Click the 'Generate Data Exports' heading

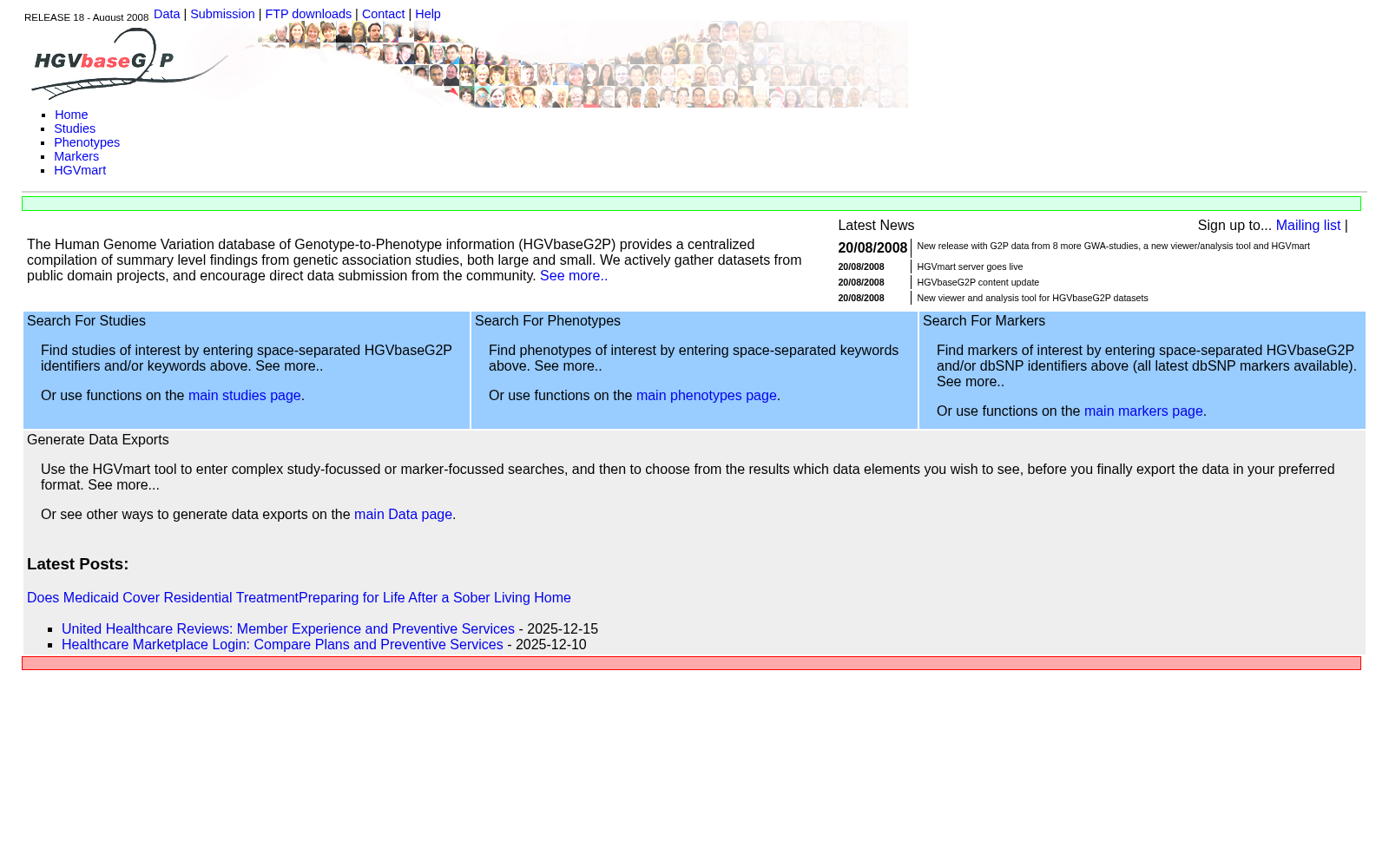point(98,440)
